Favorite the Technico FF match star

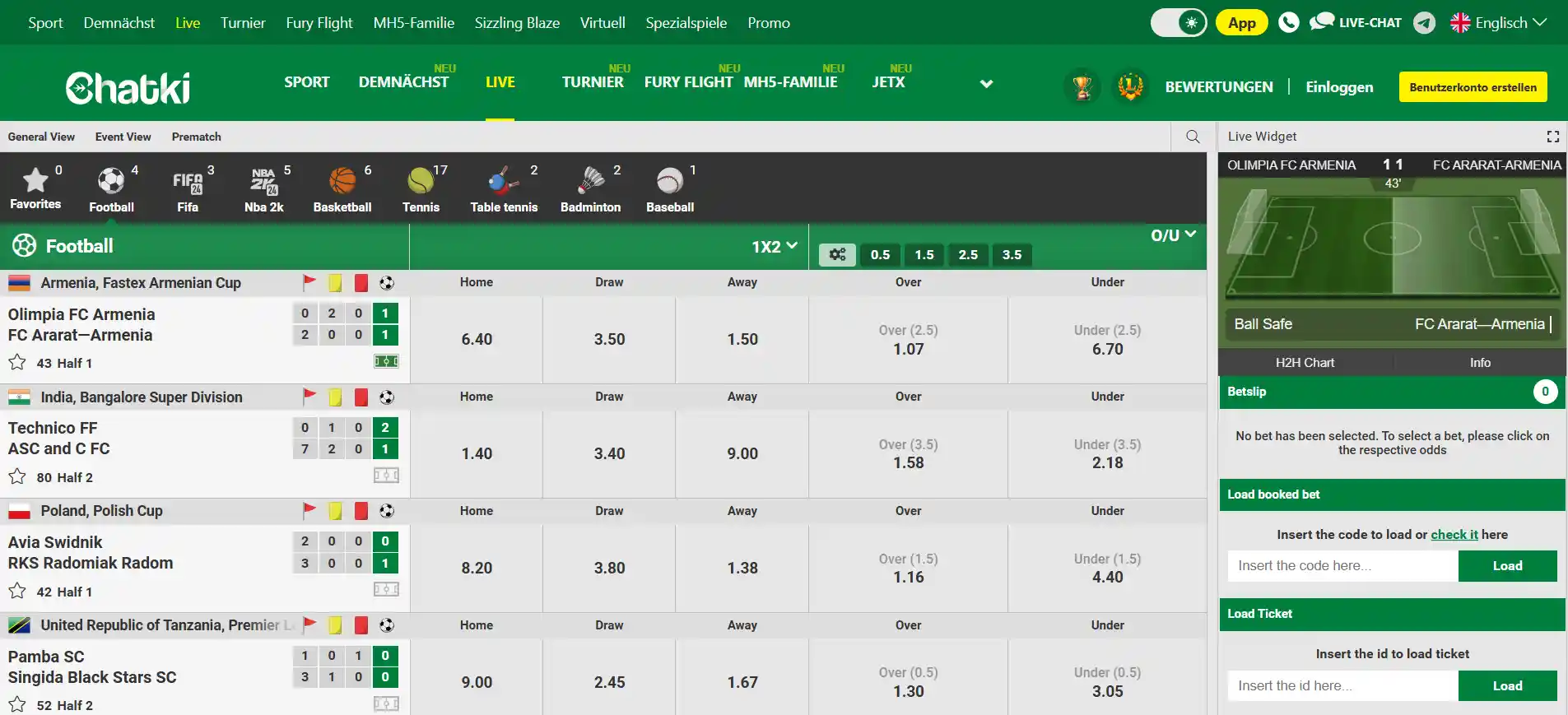tap(17, 476)
